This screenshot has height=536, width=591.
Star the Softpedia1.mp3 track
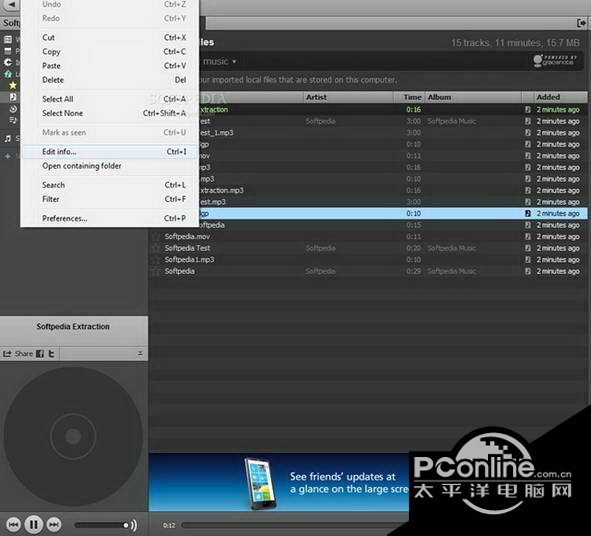(155, 260)
